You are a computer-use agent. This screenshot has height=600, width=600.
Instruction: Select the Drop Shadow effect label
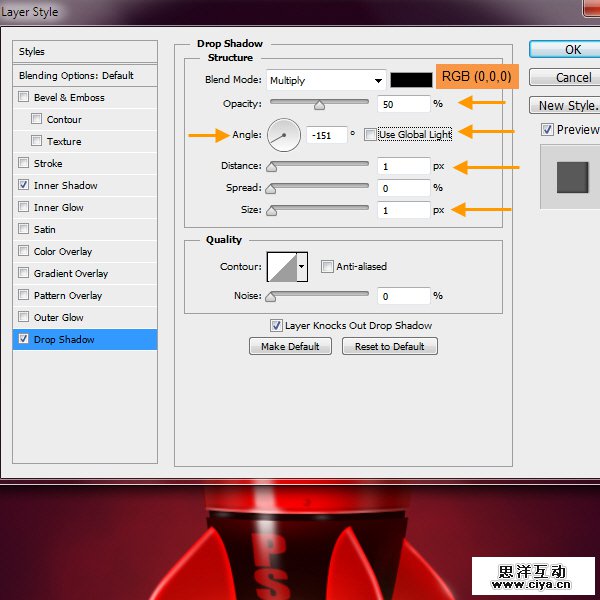click(64, 339)
